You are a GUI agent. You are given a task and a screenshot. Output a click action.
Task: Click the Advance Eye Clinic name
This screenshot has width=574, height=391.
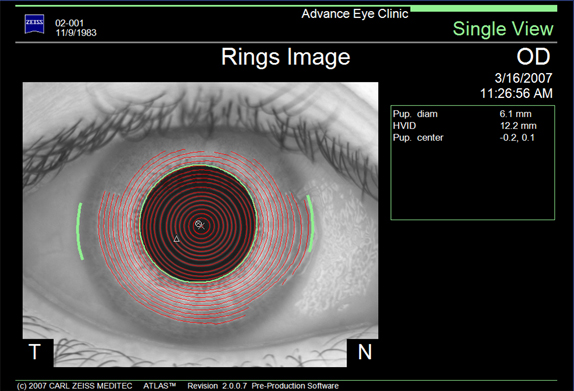tap(355, 14)
